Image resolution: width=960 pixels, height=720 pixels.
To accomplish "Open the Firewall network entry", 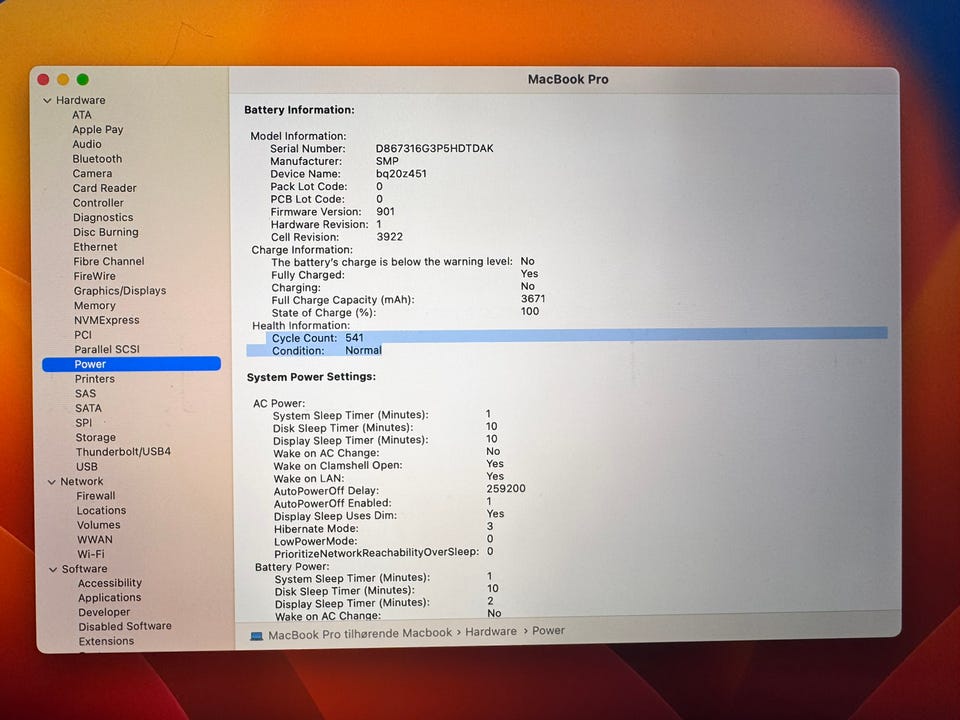I will (96, 496).
